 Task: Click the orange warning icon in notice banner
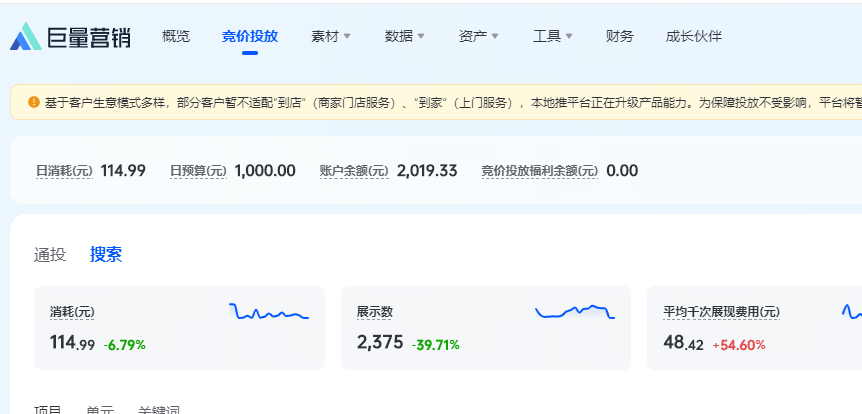pyautogui.click(x=34, y=102)
